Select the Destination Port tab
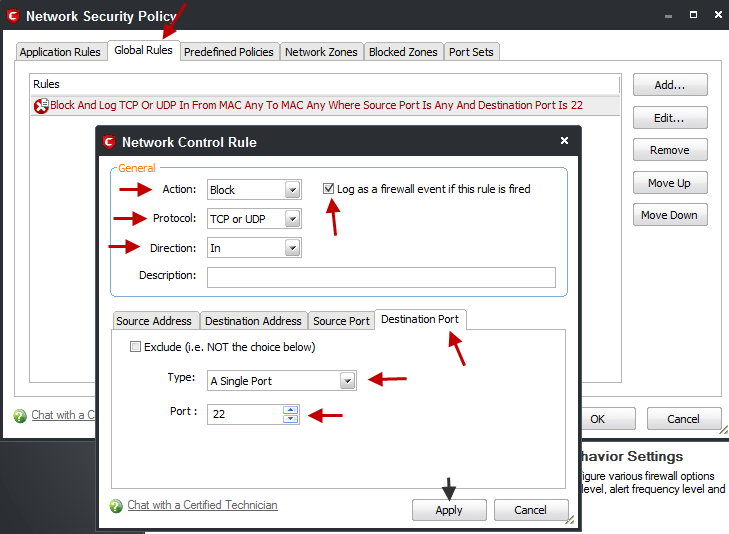729x534 pixels. [x=420, y=319]
